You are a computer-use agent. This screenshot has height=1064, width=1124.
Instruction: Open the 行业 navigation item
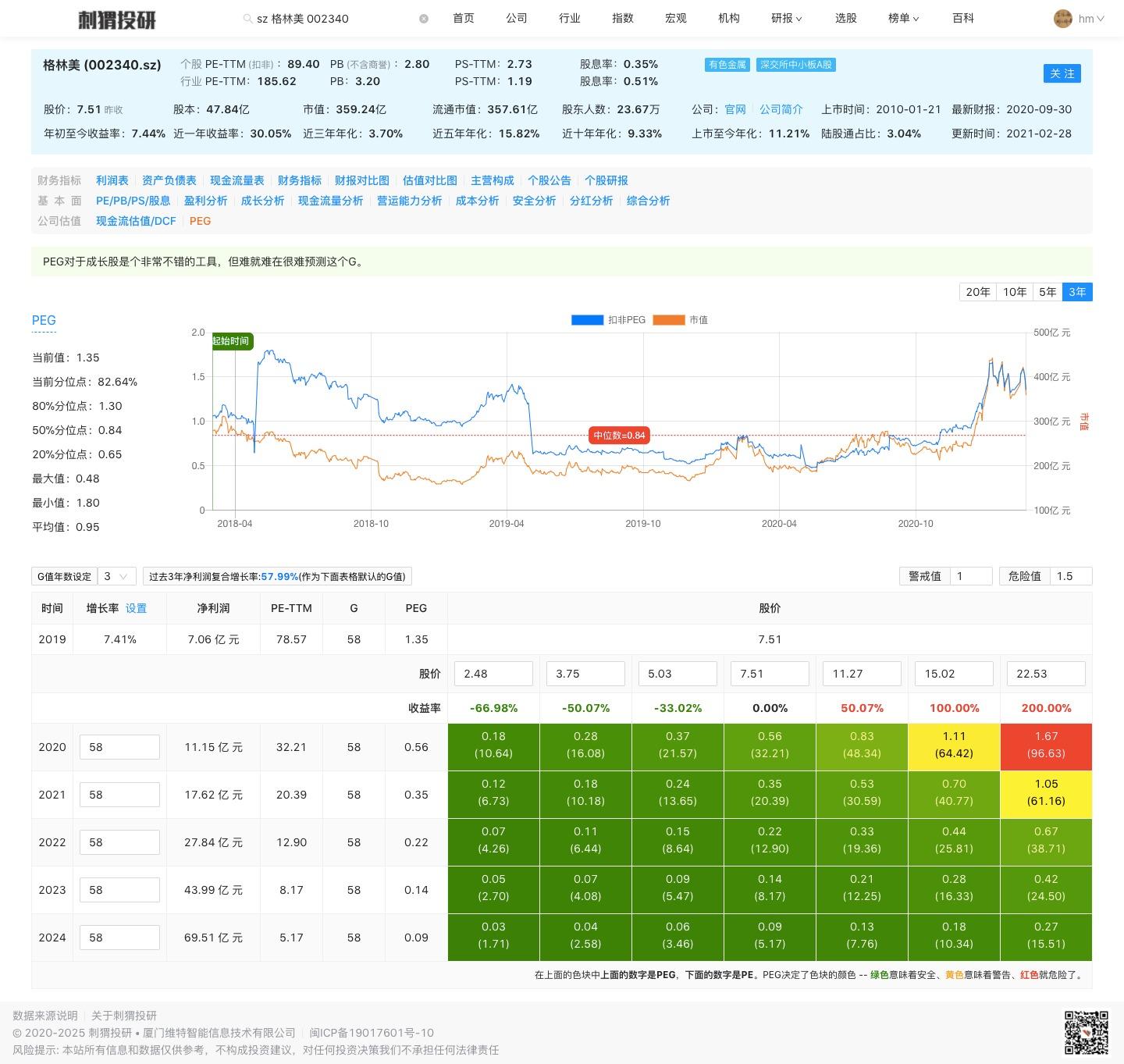pyautogui.click(x=569, y=18)
